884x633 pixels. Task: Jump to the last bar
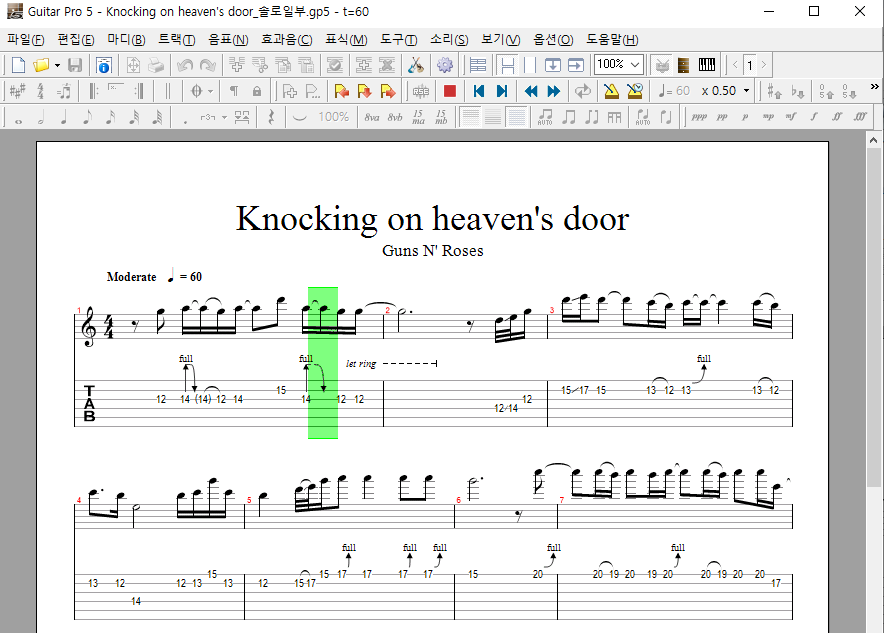[x=502, y=91]
